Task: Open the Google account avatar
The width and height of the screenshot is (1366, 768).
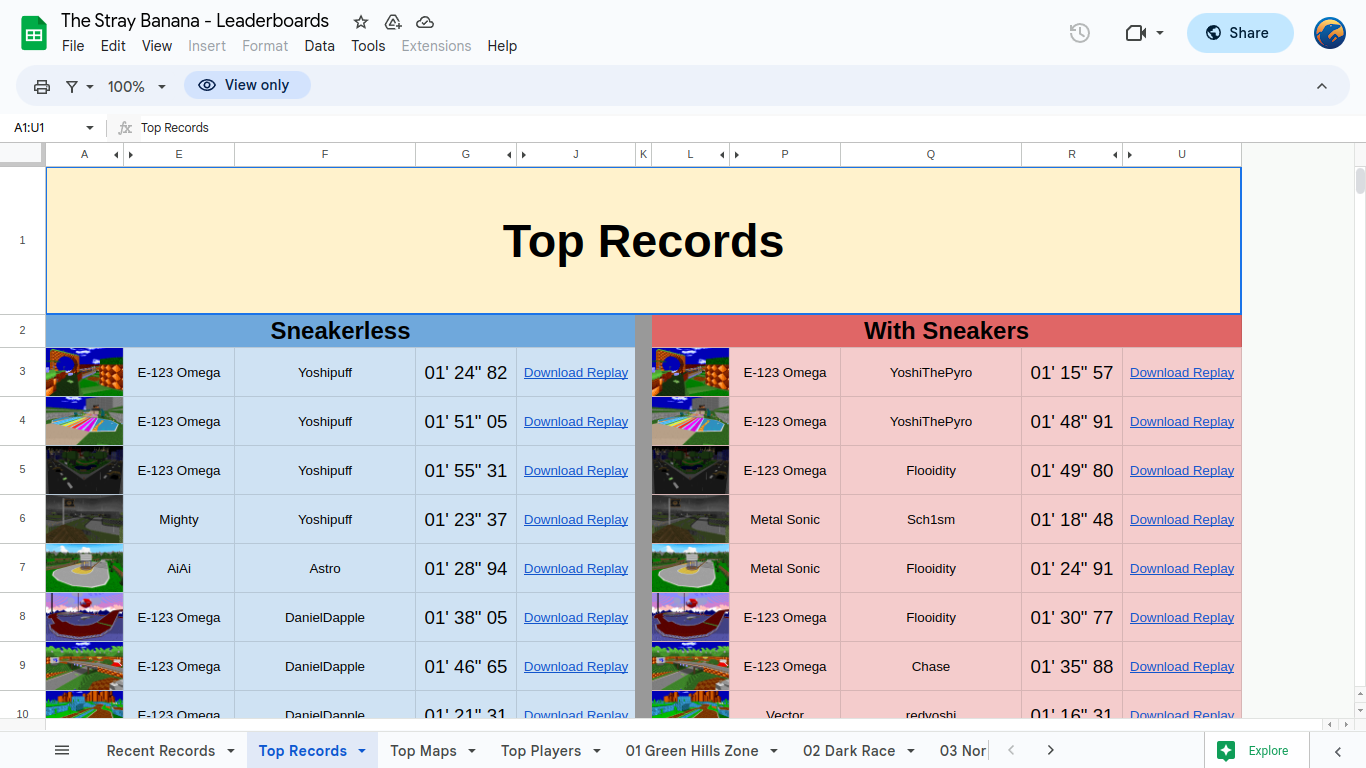Action: click(x=1330, y=33)
